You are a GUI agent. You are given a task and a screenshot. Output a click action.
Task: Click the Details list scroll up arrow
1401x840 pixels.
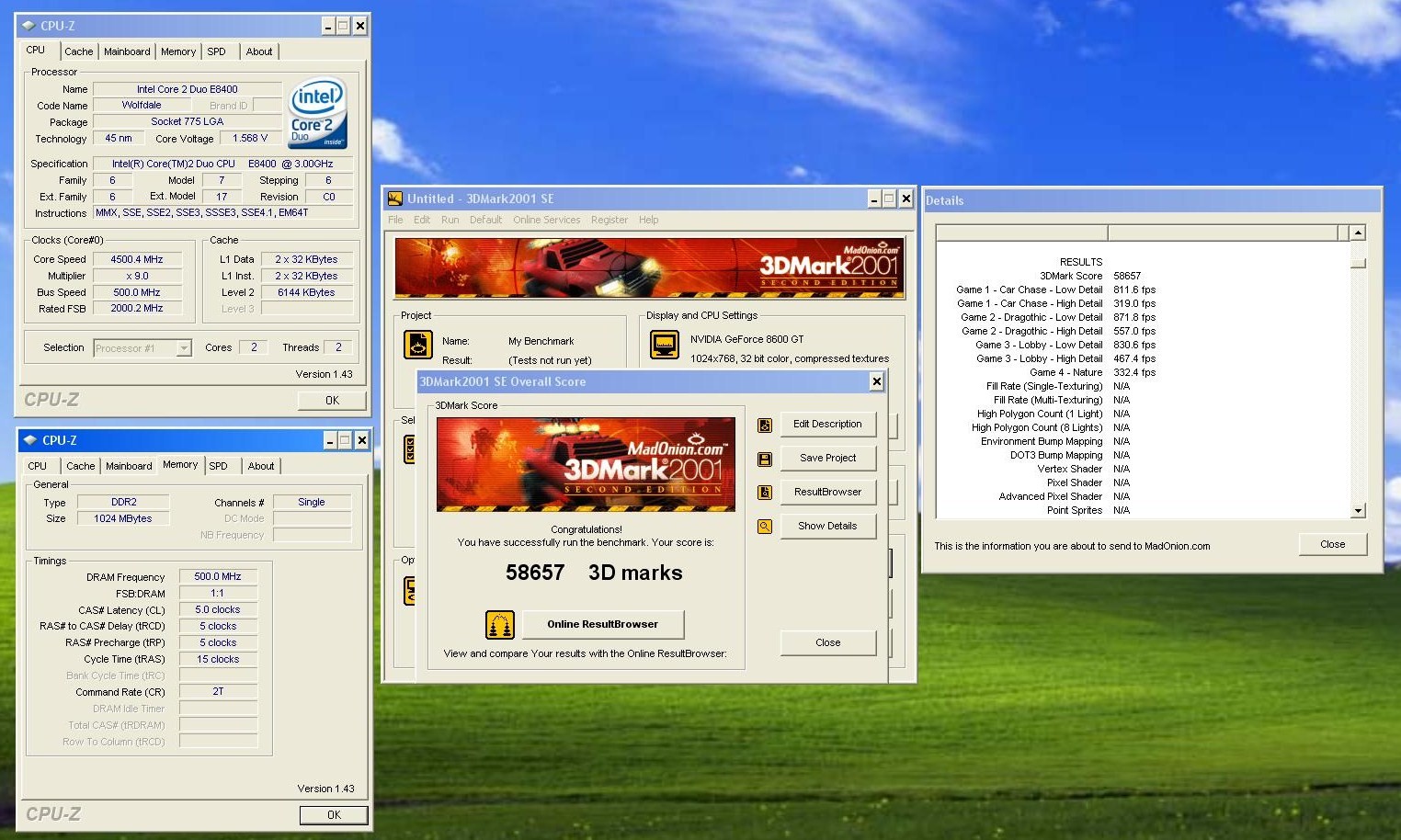coord(1358,233)
